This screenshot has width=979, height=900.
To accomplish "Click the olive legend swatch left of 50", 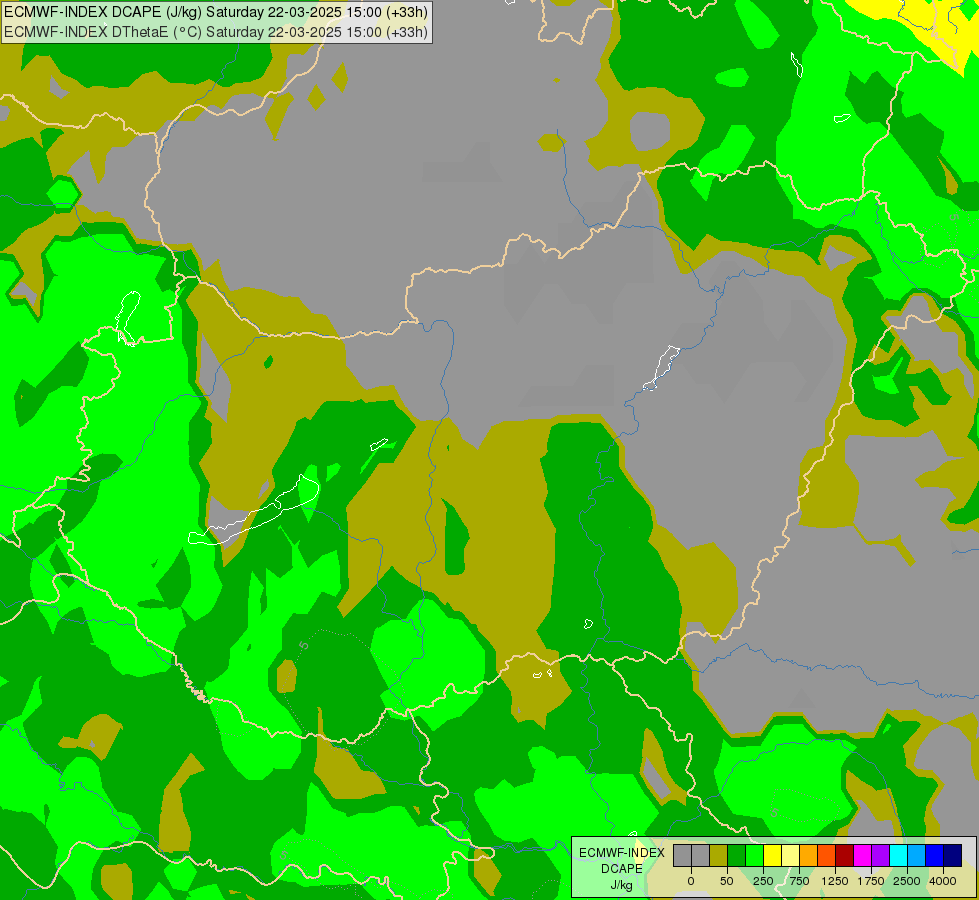I will tap(719, 855).
